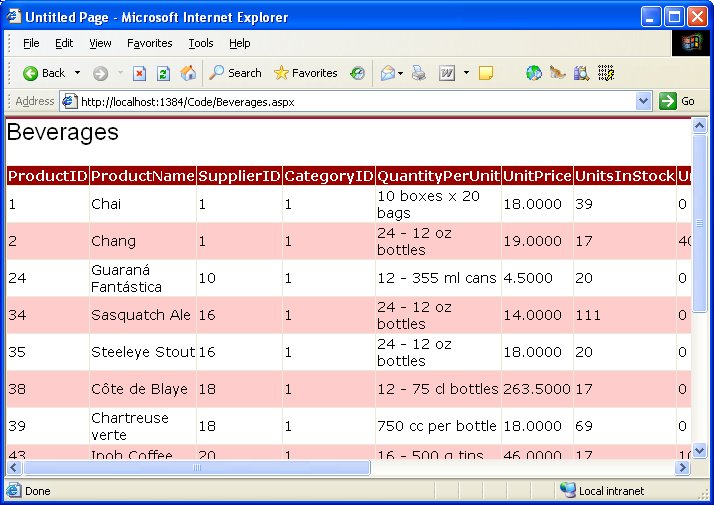The image size is (714, 505).
Task: Click the History toolbar icon
Action: pos(357,73)
